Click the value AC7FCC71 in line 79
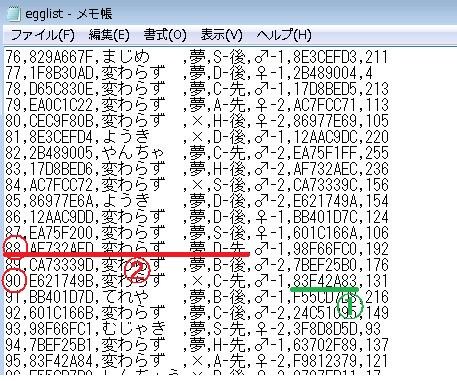 click(325, 105)
